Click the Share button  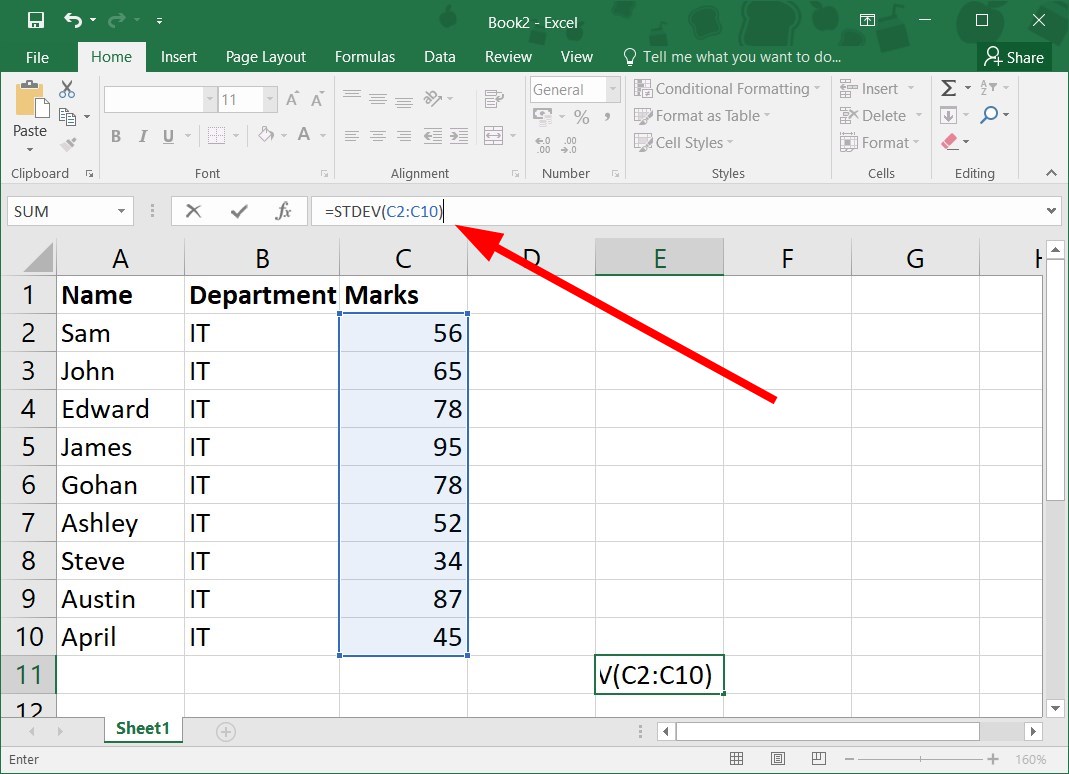1014,57
